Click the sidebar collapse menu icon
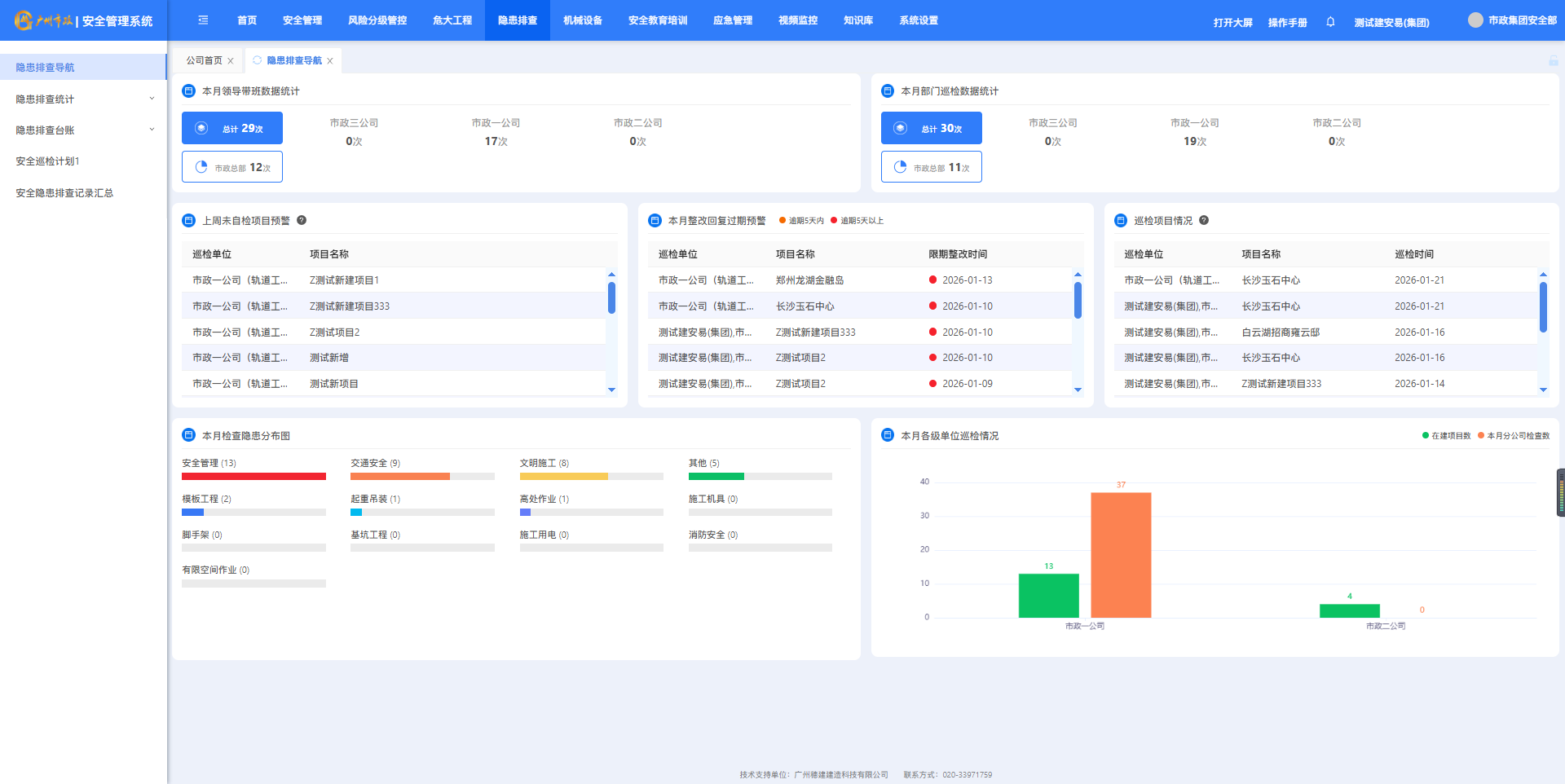 203,20
